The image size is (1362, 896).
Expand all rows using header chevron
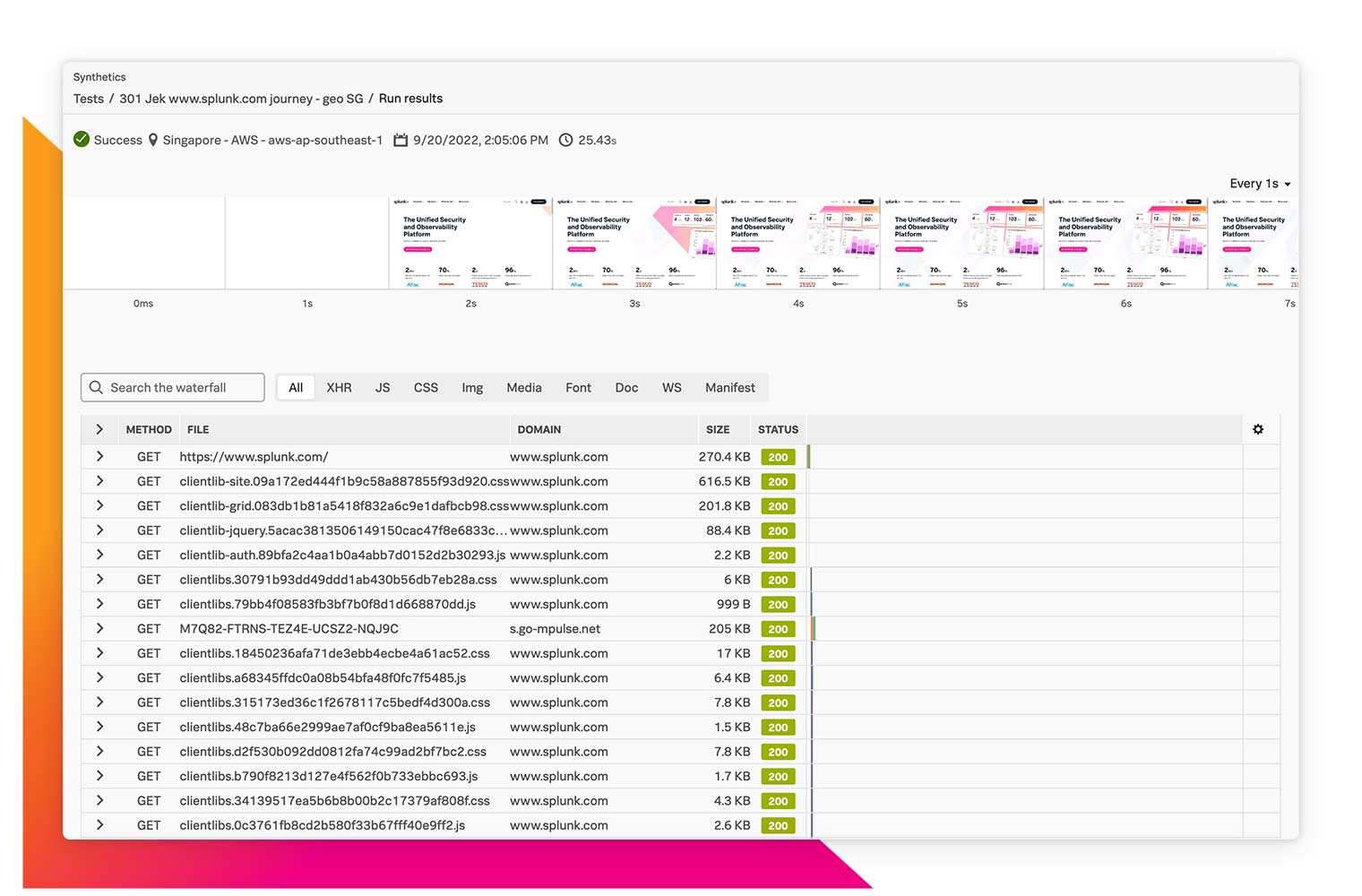coord(99,429)
